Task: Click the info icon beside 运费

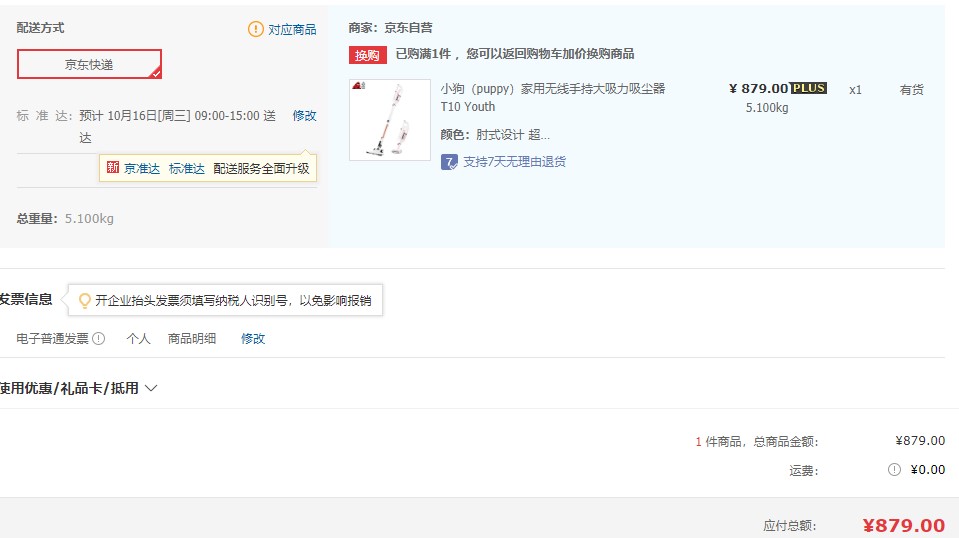Action: [x=894, y=470]
